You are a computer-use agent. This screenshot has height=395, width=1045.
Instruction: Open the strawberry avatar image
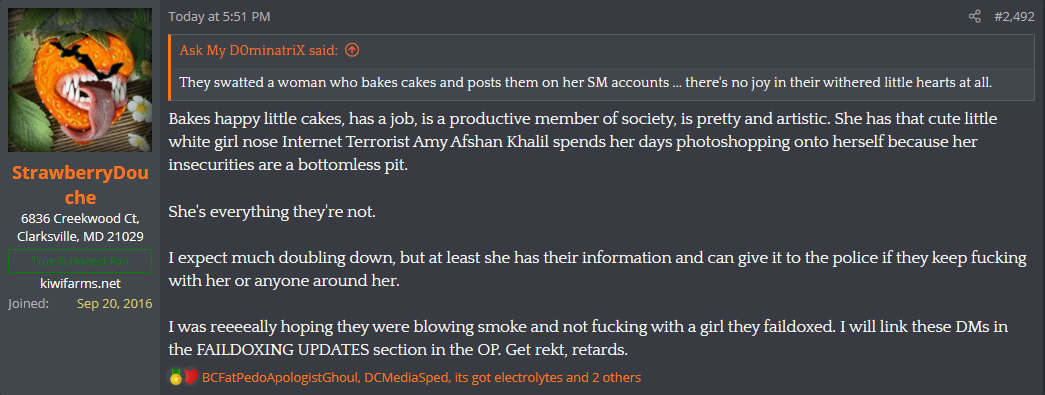pyautogui.click(x=80, y=80)
